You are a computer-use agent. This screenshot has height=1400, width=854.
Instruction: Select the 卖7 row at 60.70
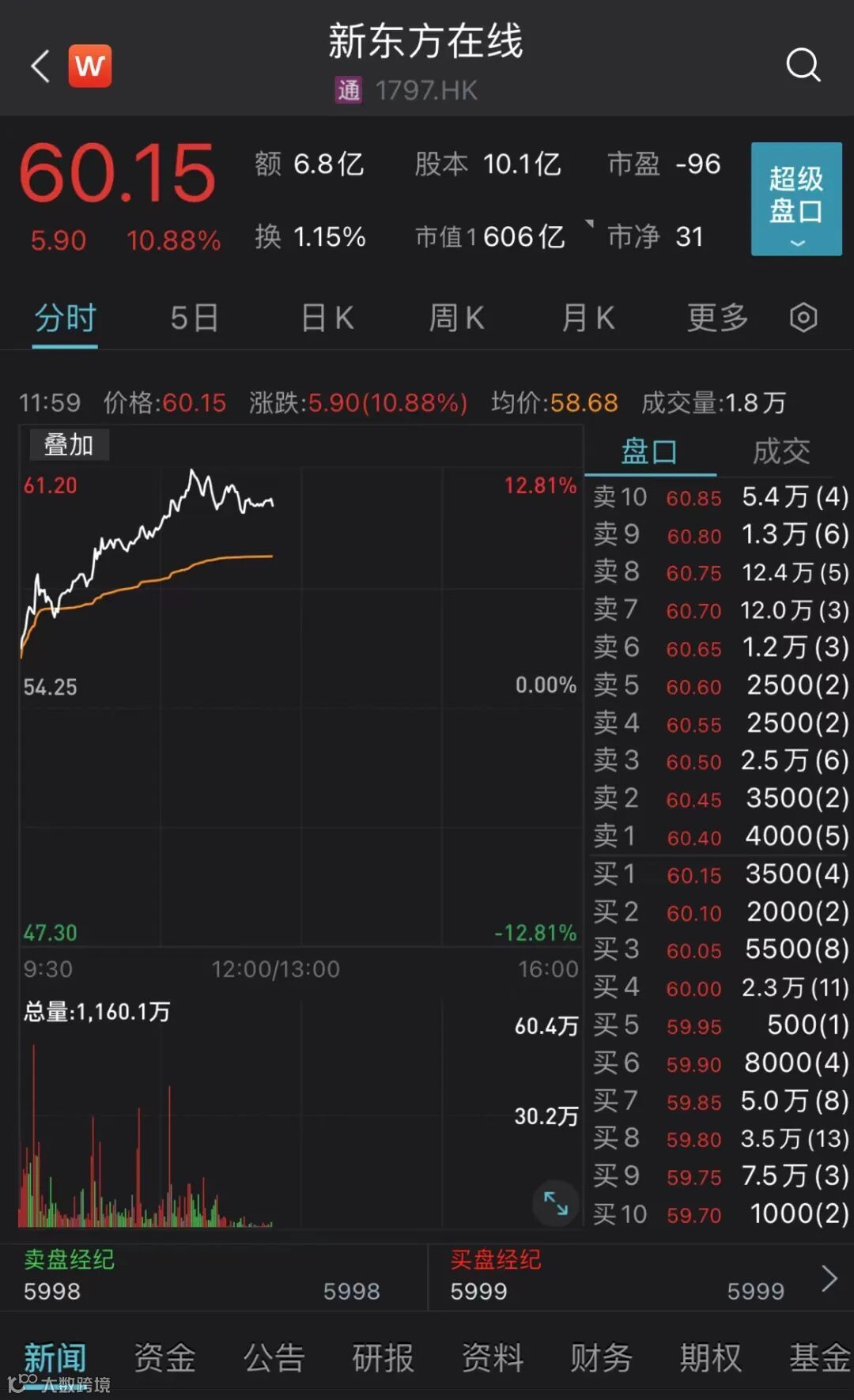720,610
